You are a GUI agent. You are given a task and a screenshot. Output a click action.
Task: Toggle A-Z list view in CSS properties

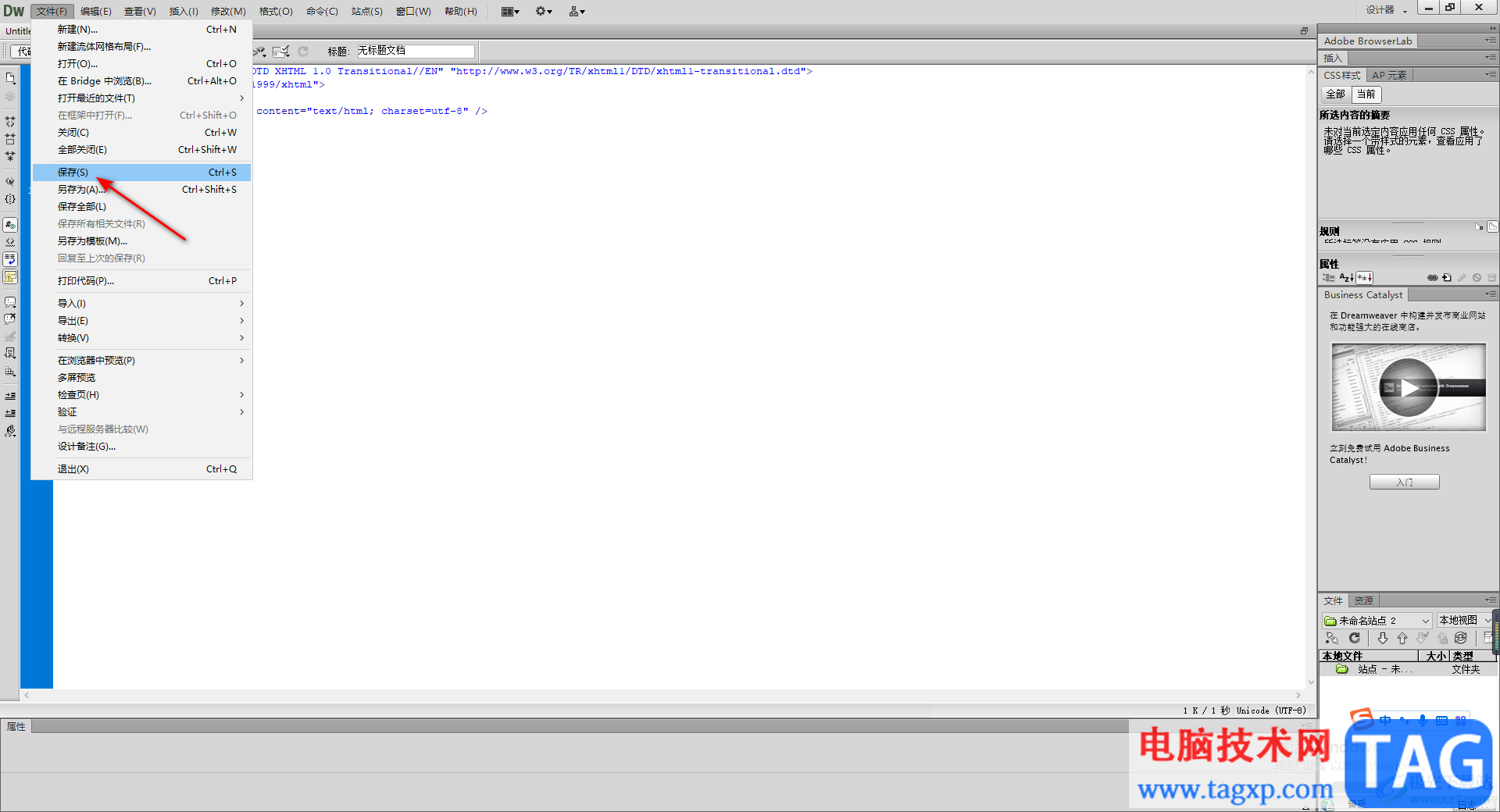1346,278
